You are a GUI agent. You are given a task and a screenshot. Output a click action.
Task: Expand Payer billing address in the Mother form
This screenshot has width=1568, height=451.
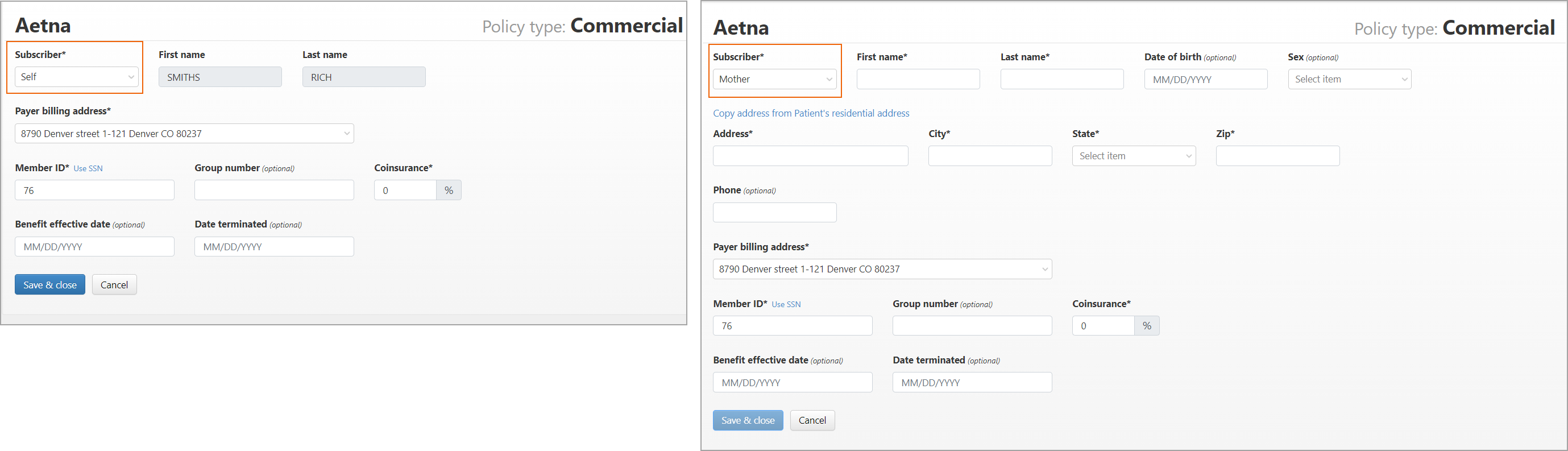tap(882, 269)
